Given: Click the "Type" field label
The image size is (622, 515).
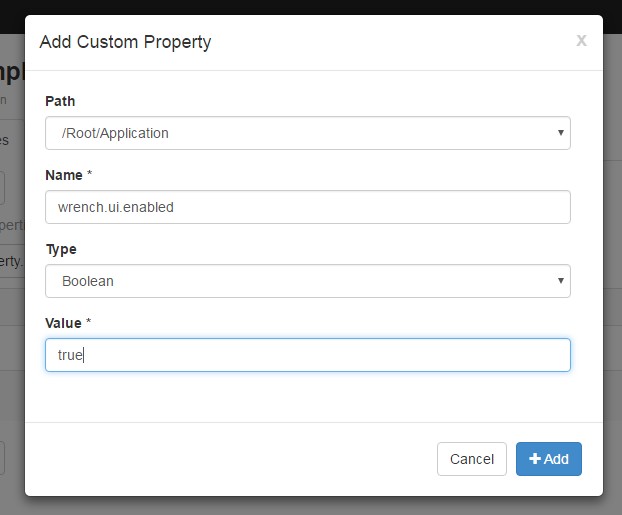Looking at the screenshot, I should click(x=61, y=249).
